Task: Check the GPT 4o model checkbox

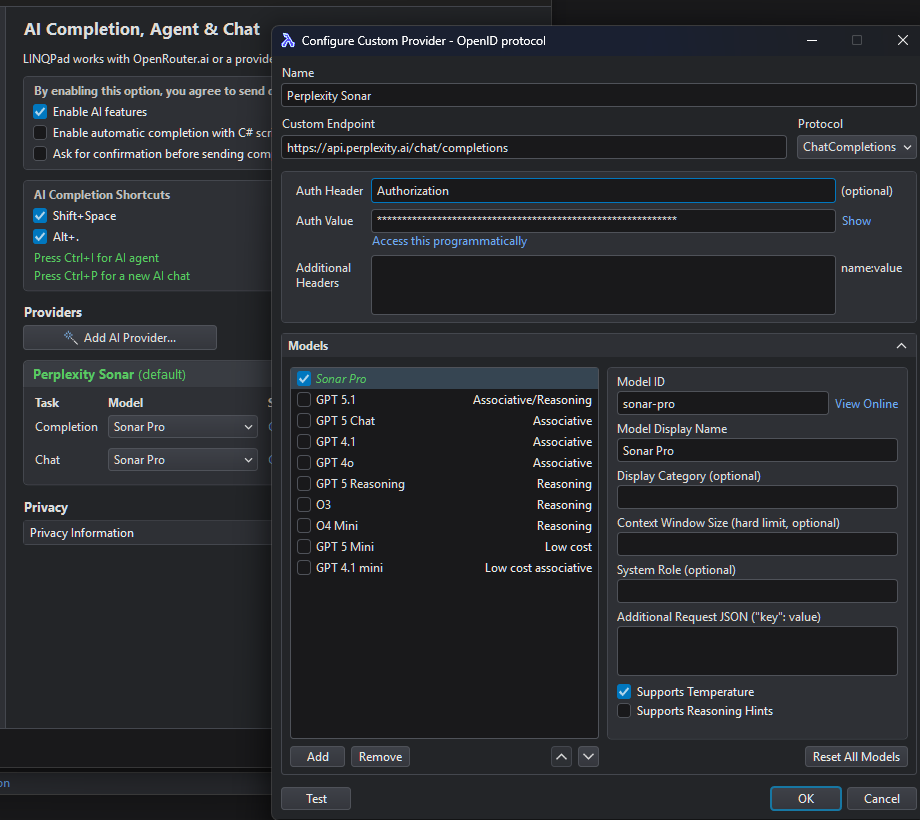Action: pyautogui.click(x=304, y=463)
